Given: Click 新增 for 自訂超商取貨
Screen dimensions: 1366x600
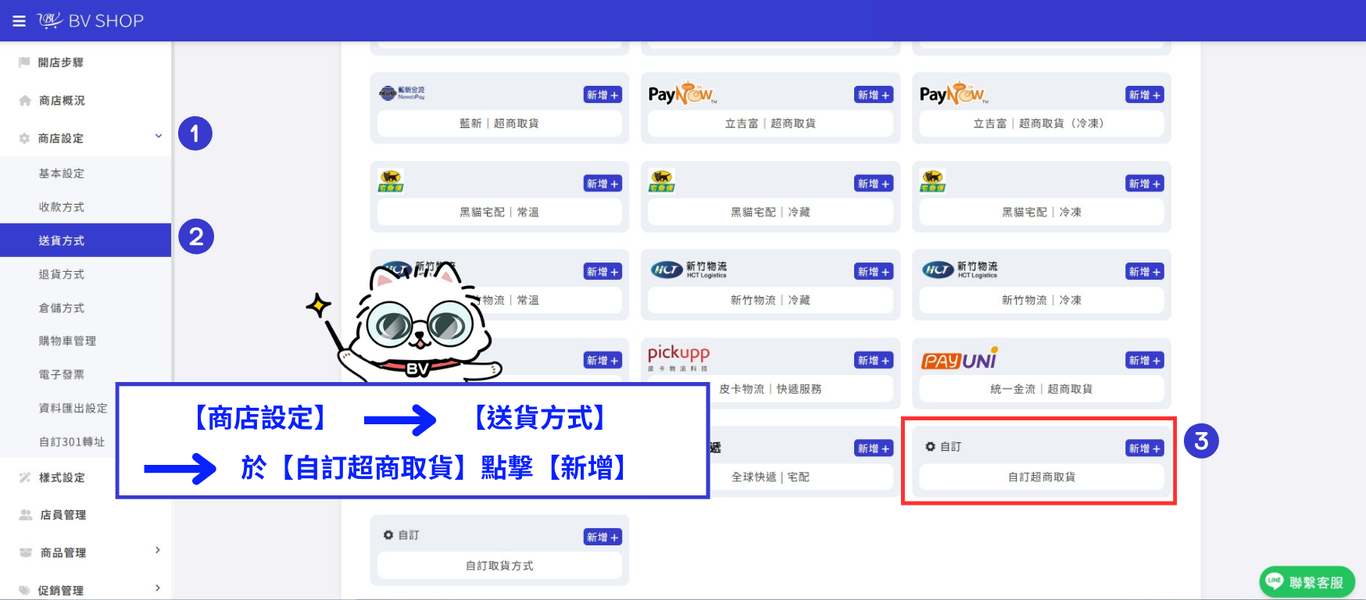Looking at the screenshot, I should [1145, 449].
